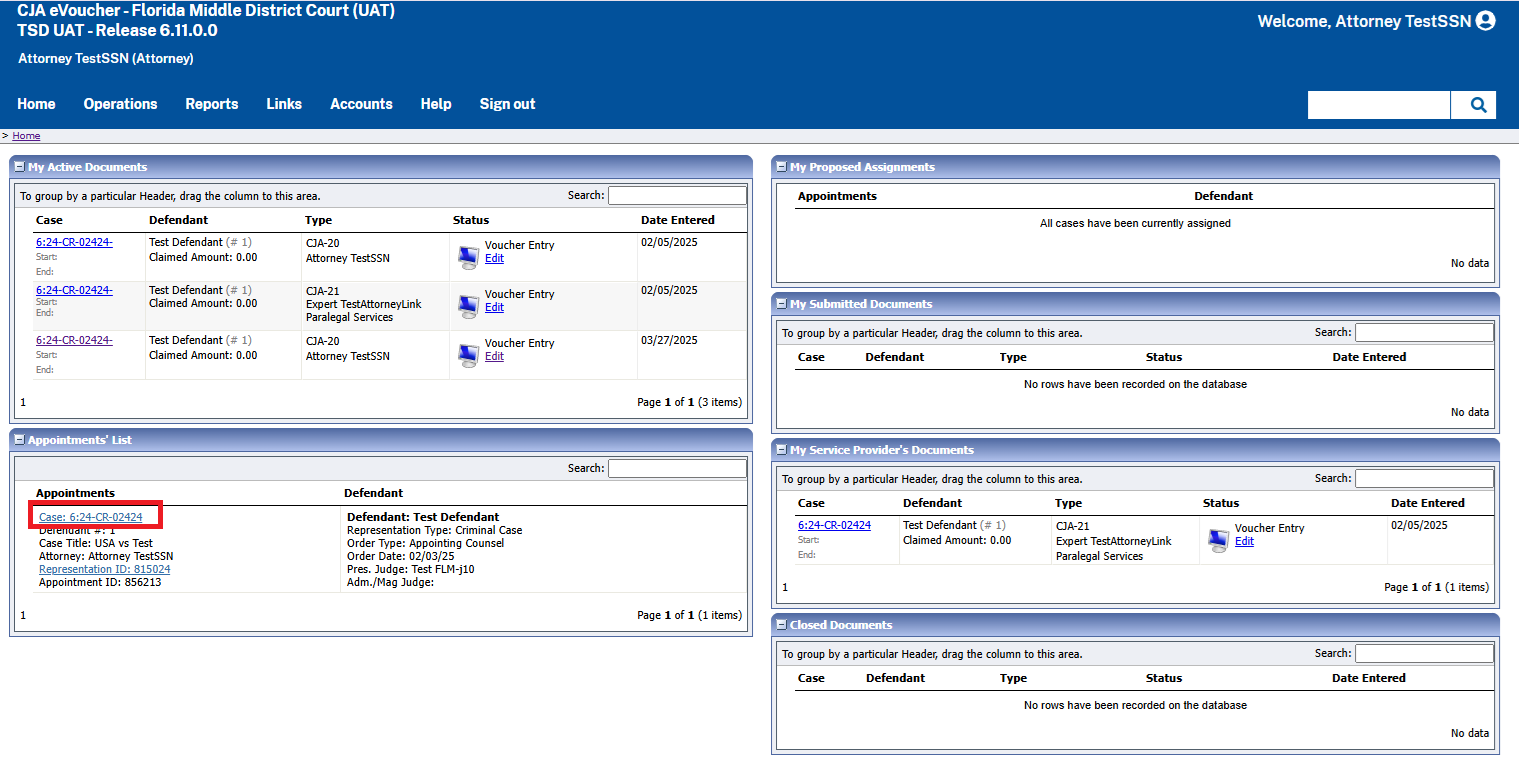The image size is (1519, 766).
Task: Click the search magnifier button in header
Action: tap(1473, 105)
